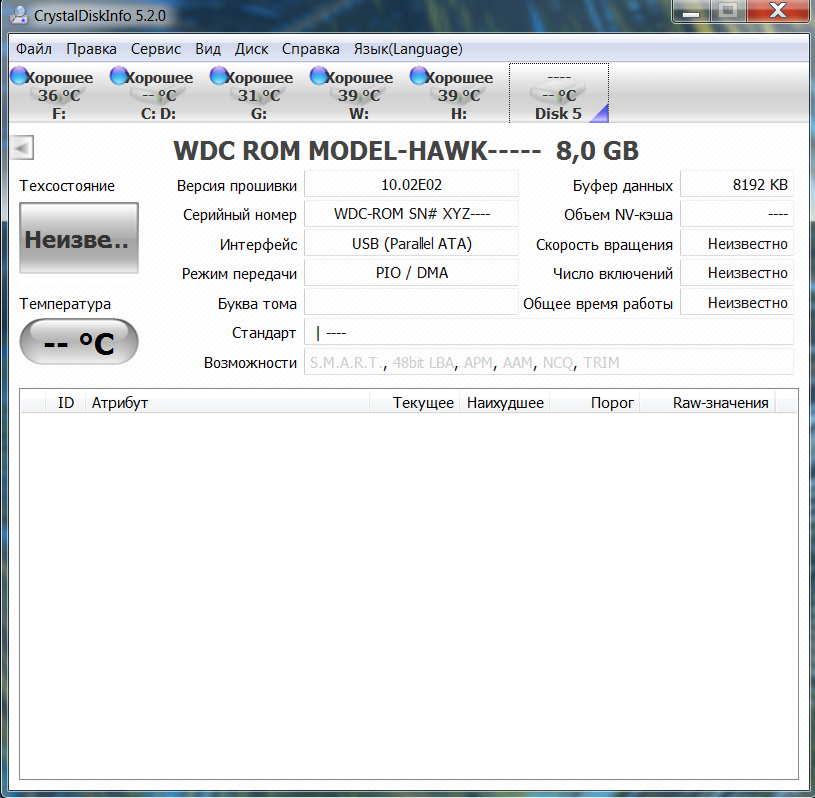Open the Сервис menu
Viewport: 815px width, 798px height.
[x=156, y=49]
